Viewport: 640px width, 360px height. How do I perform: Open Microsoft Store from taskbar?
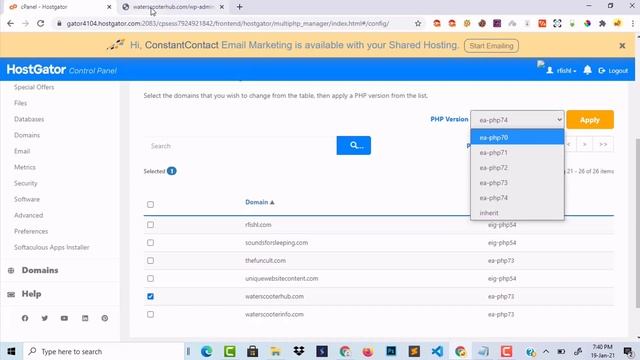(253, 351)
